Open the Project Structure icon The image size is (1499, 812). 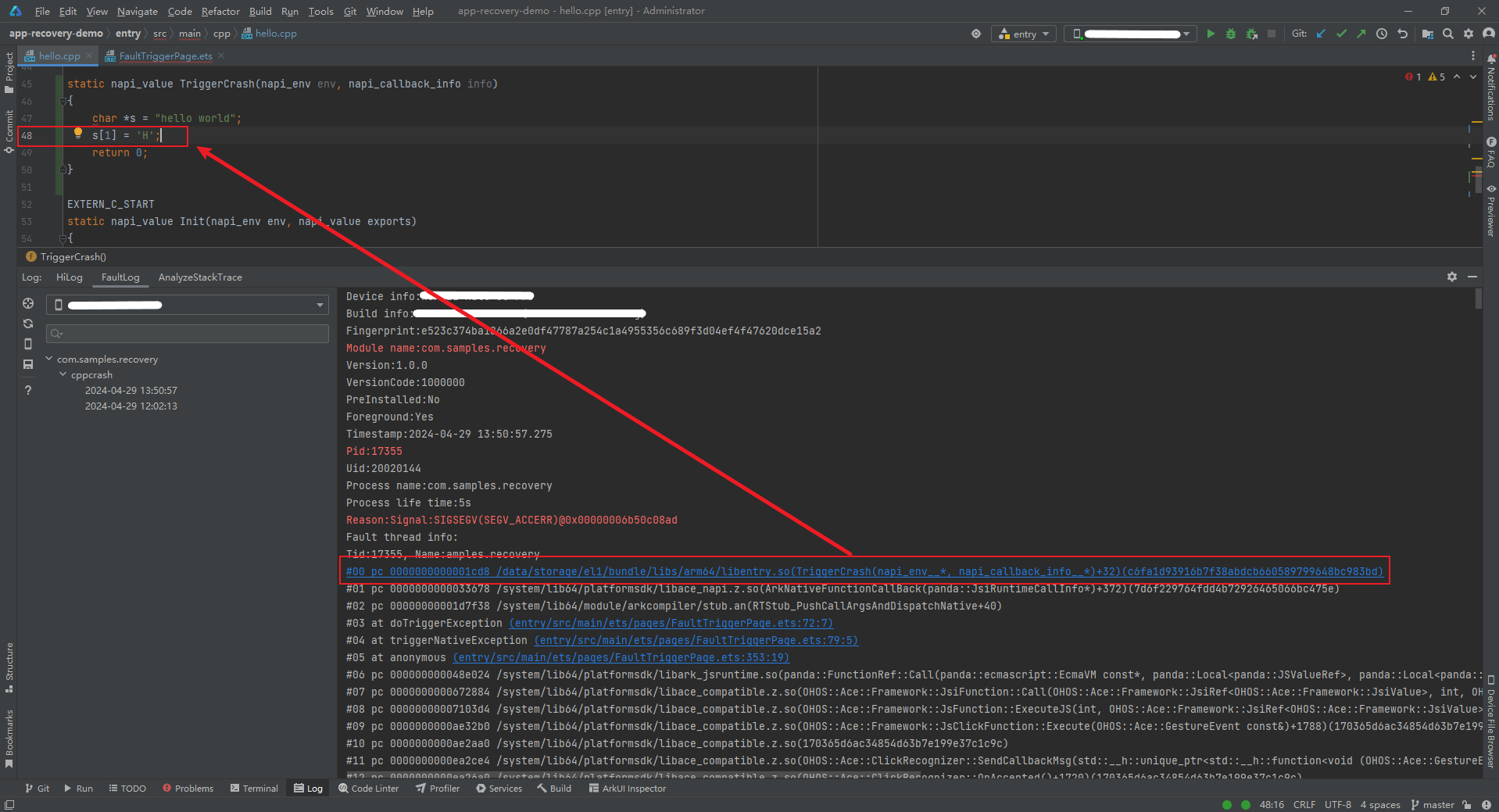1428,34
